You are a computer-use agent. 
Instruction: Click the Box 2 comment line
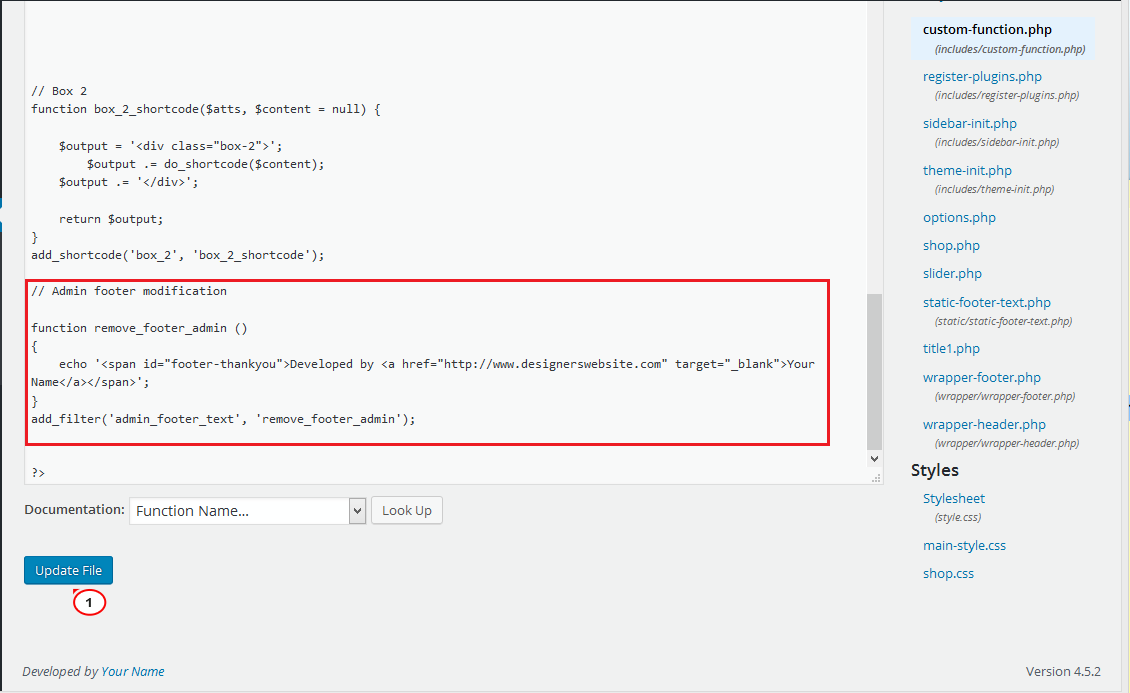(x=59, y=91)
